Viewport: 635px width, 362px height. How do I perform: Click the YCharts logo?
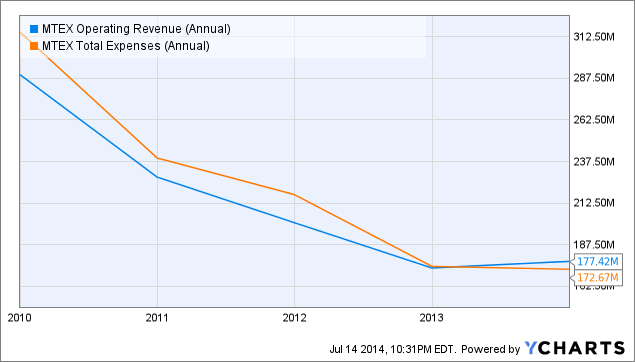(575, 348)
